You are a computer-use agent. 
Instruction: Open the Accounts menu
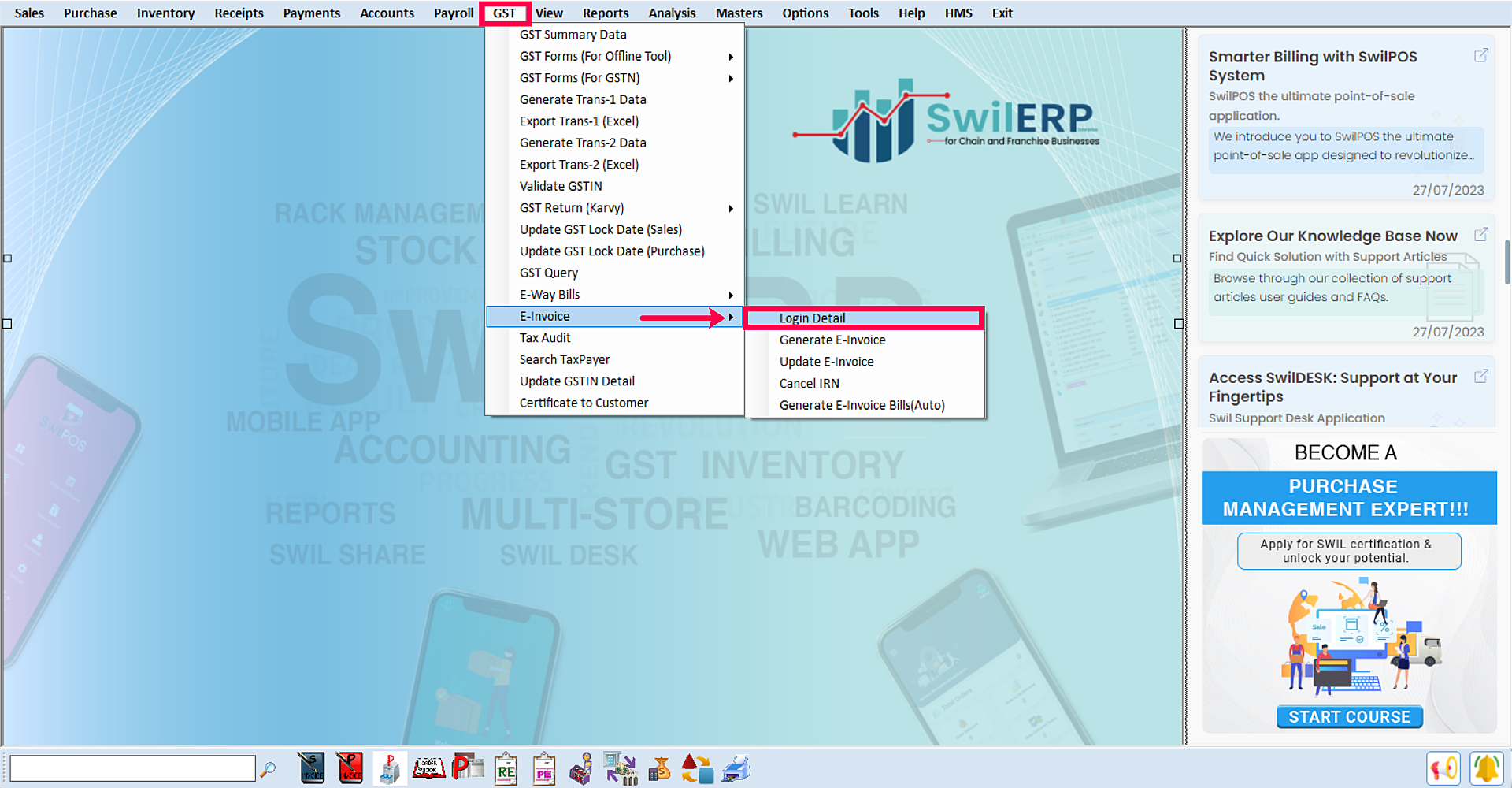tap(387, 13)
